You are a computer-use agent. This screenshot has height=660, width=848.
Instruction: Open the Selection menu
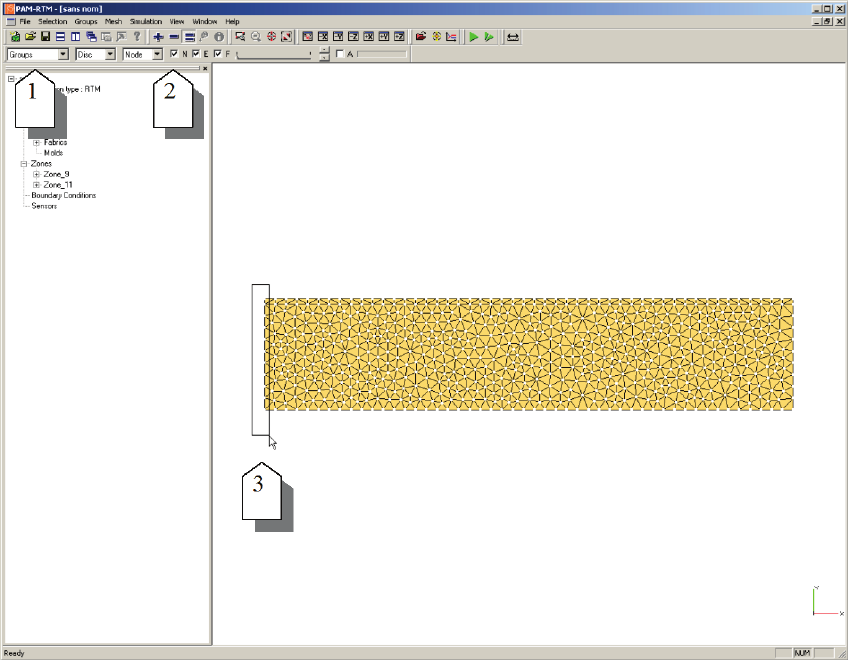point(52,22)
